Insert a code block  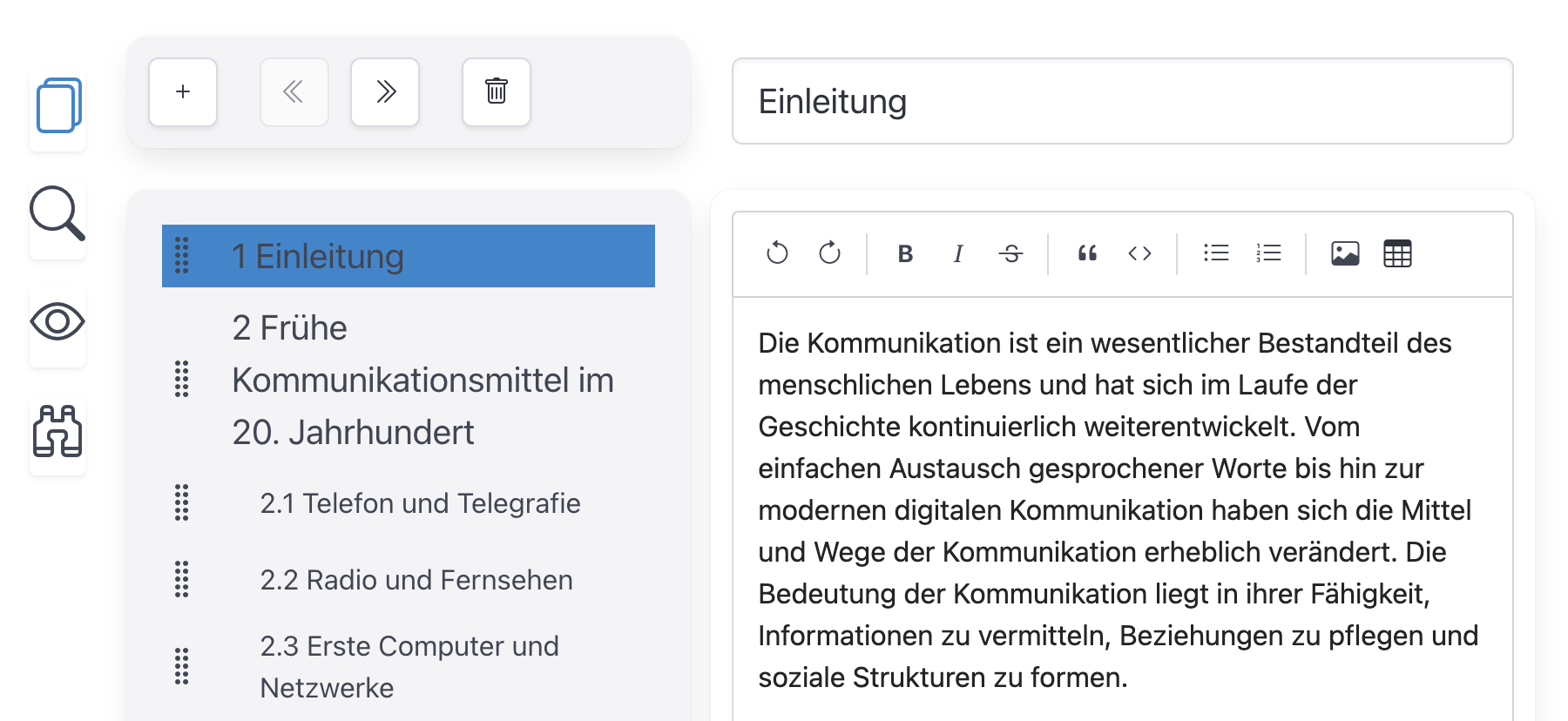coord(1139,253)
